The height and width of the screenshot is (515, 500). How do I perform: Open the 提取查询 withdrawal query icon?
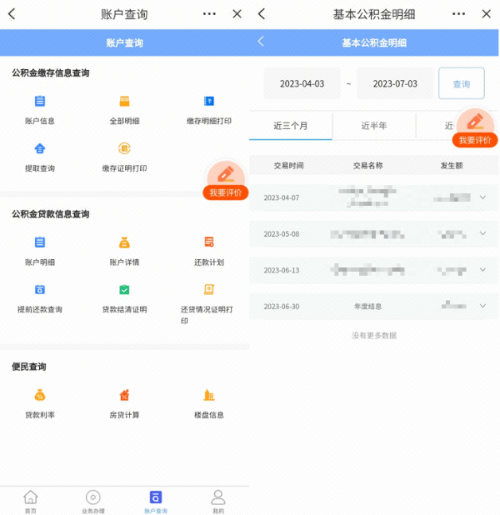(x=40, y=148)
